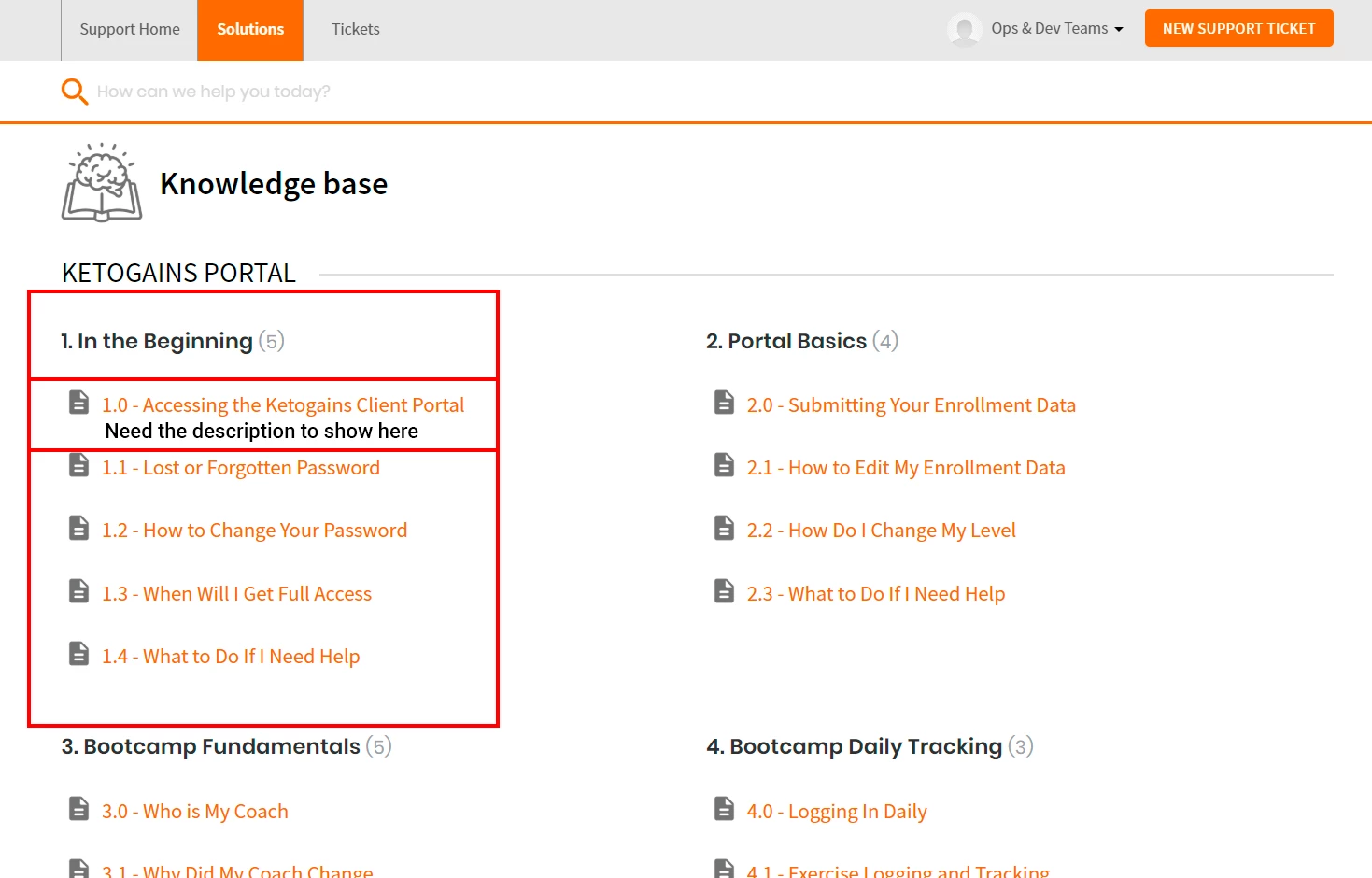Click document icon beside 2.0 Submitting Your Enrollment Data
The image size is (1372, 878).
coord(724,403)
